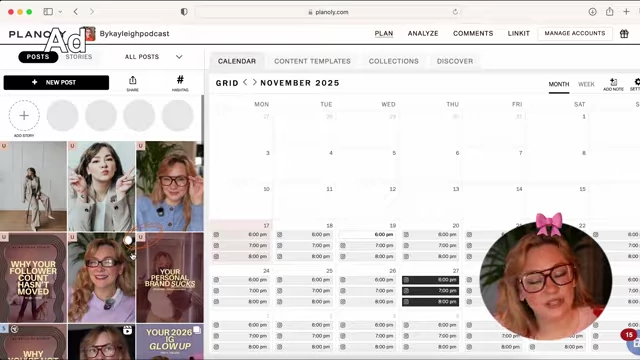Open the Calendar tab
The image size is (640, 360).
tap(237, 61)
